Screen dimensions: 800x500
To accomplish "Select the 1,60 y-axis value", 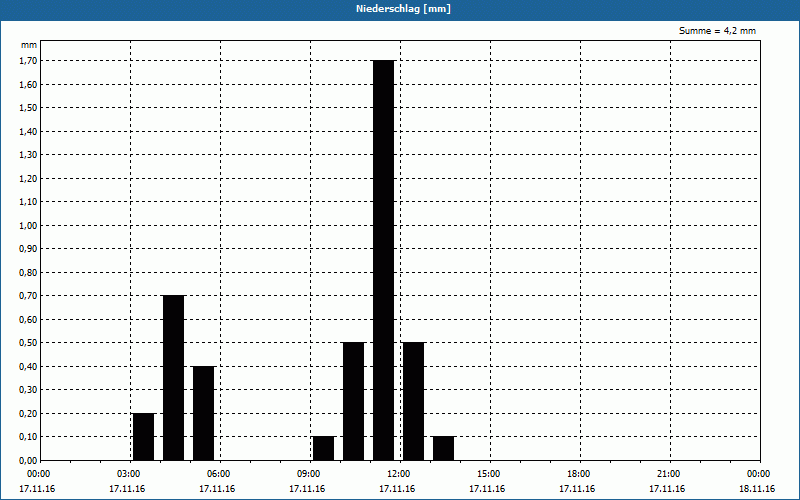I will tap(28, 84).
